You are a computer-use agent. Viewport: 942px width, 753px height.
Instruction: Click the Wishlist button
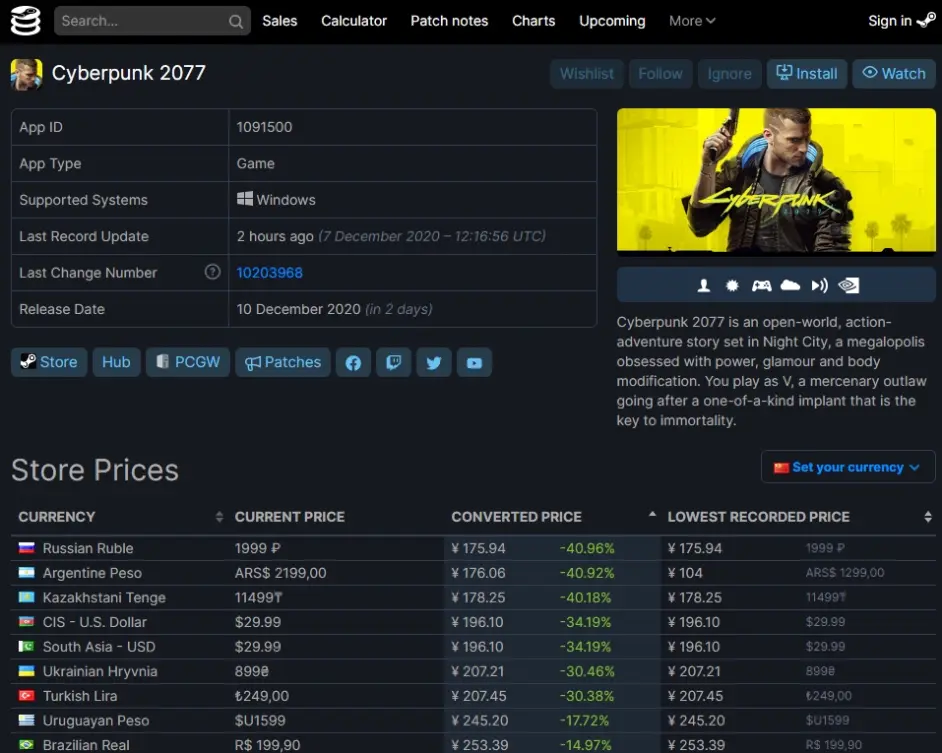click(x=587, y=74)
